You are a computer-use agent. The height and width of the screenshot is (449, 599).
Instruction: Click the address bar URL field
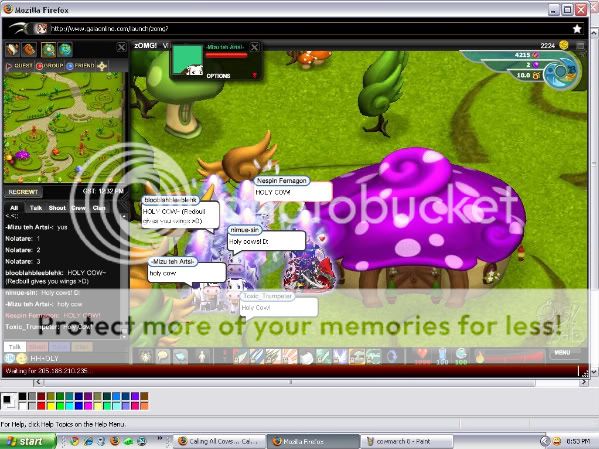[x=306, y=29]
